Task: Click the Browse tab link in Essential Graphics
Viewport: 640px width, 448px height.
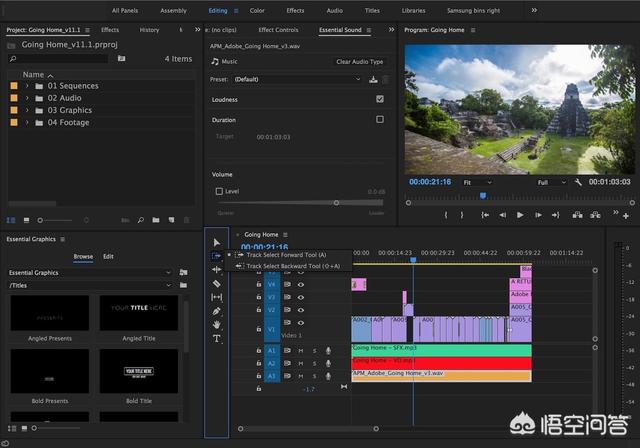Action: (83, 256)
